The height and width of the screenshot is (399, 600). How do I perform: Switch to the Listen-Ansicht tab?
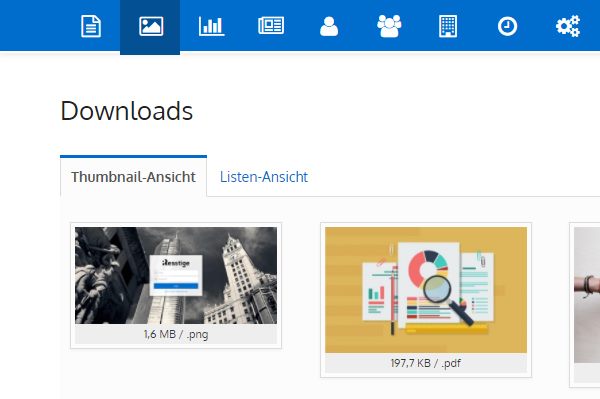[264, 177]
